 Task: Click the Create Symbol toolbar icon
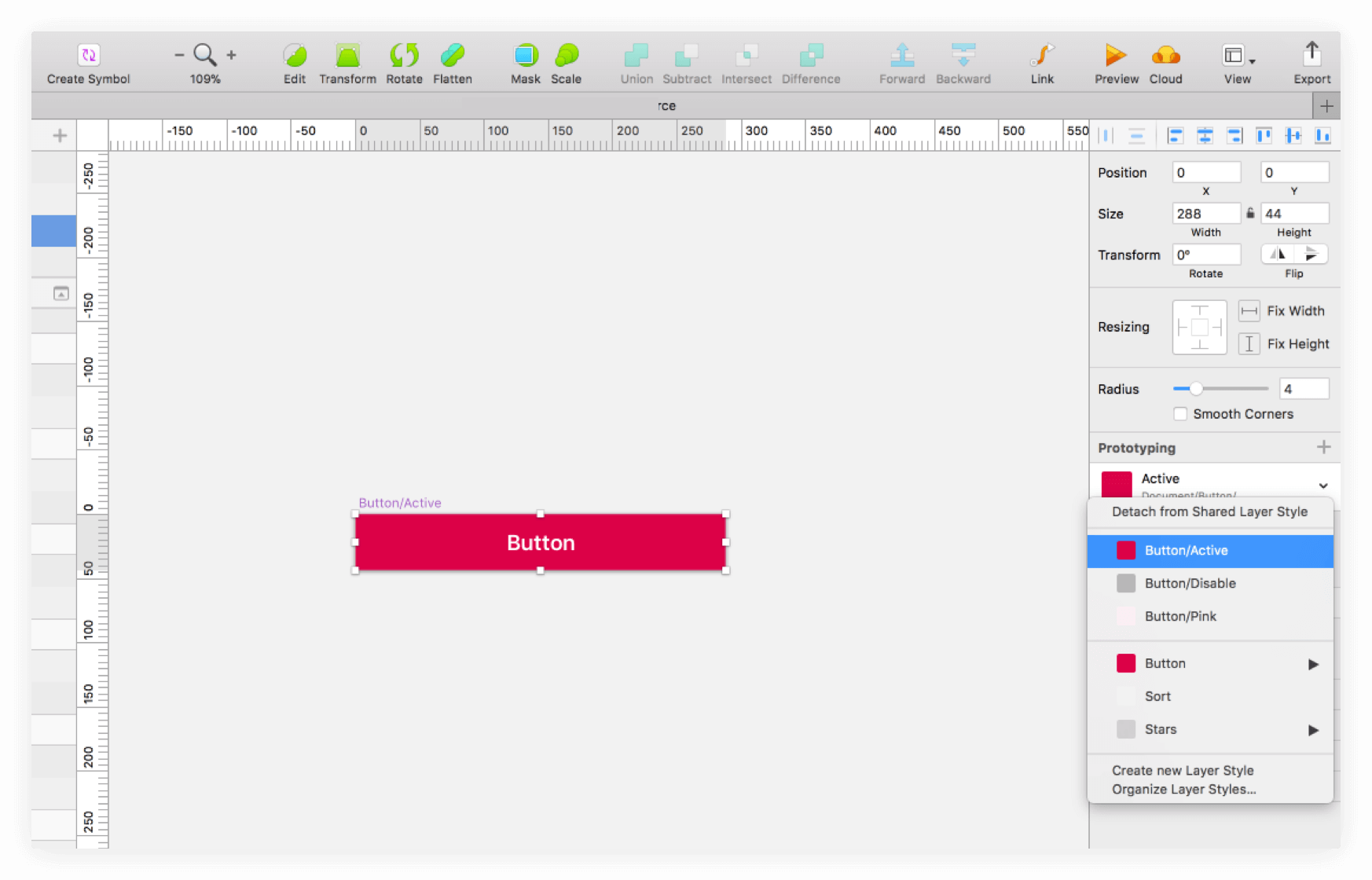(x=89, y=56)
